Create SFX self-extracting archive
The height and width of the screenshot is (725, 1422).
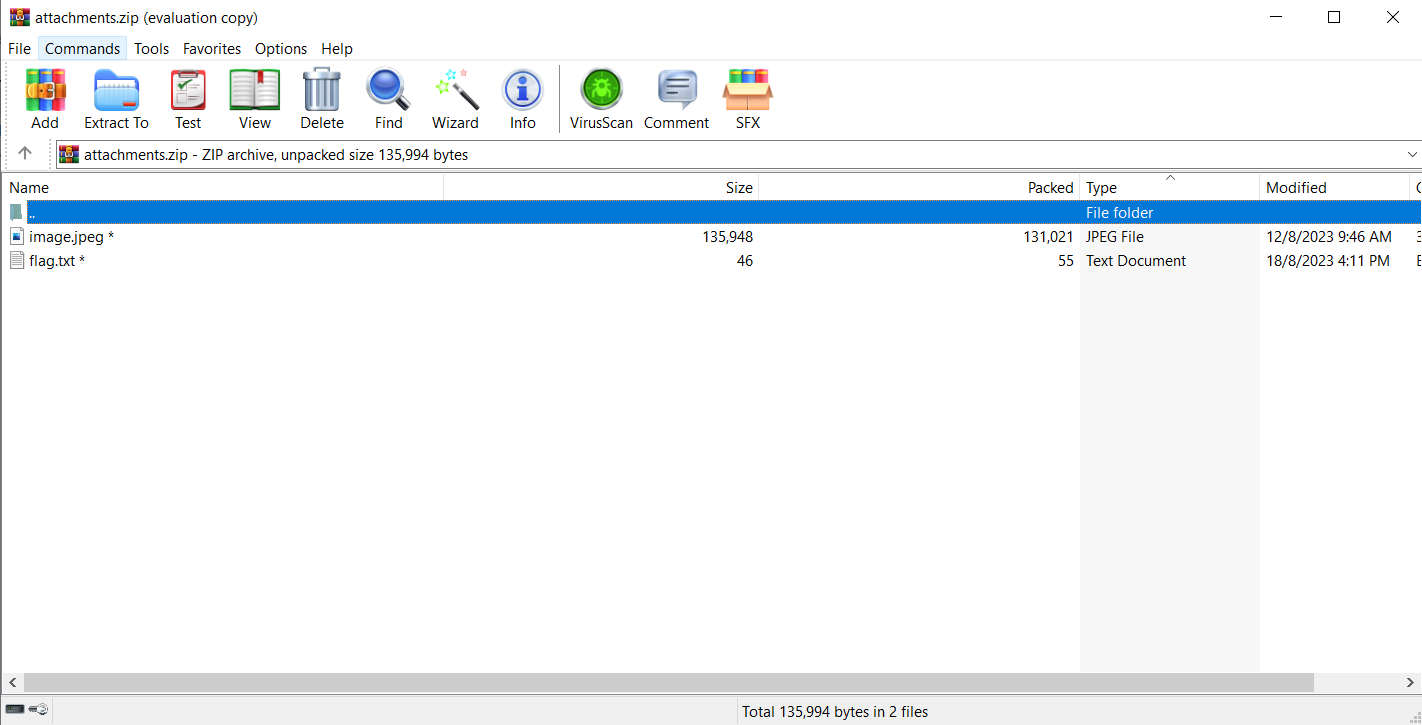point(747,91)
